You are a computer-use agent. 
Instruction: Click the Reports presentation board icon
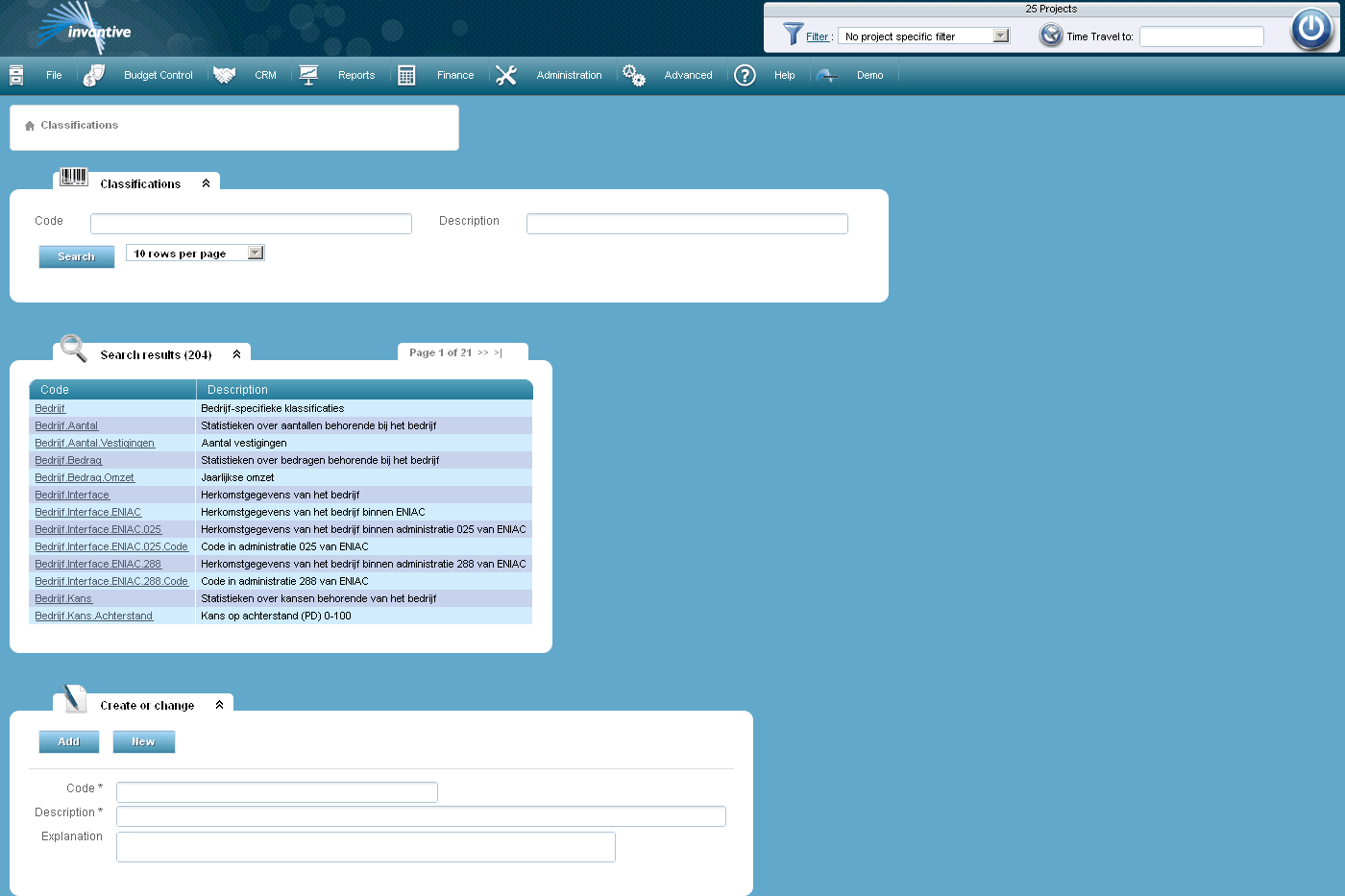point(308,75)
